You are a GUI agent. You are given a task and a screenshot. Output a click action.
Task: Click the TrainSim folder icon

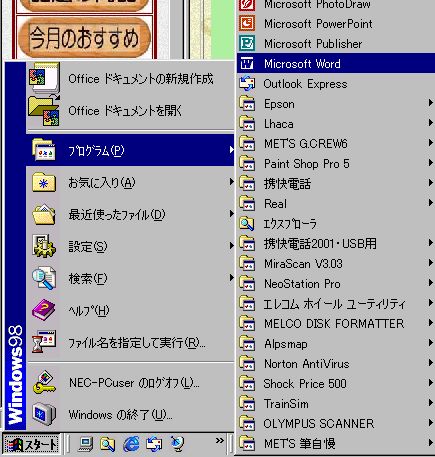[247, 403]
